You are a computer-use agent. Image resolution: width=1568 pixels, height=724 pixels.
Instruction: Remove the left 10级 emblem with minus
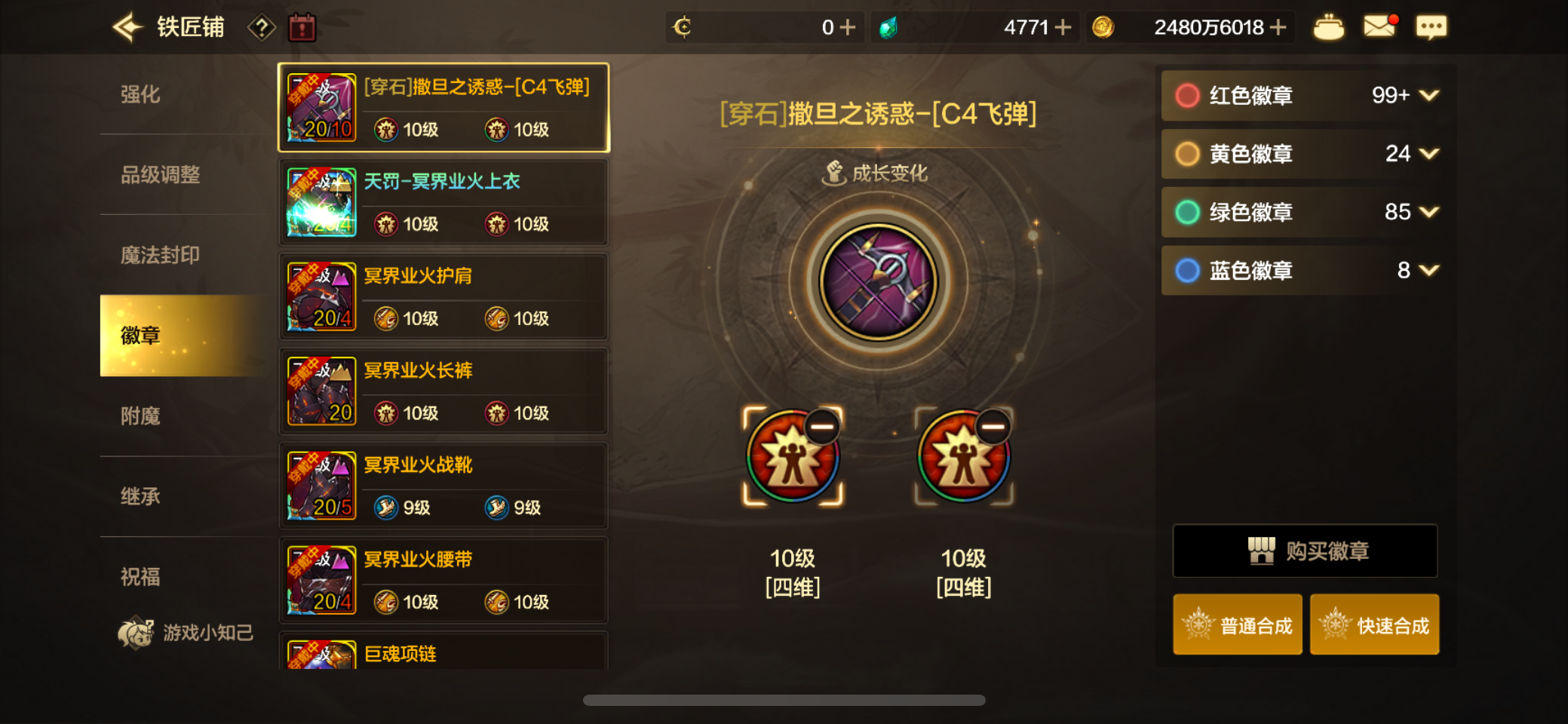point(822,427)
